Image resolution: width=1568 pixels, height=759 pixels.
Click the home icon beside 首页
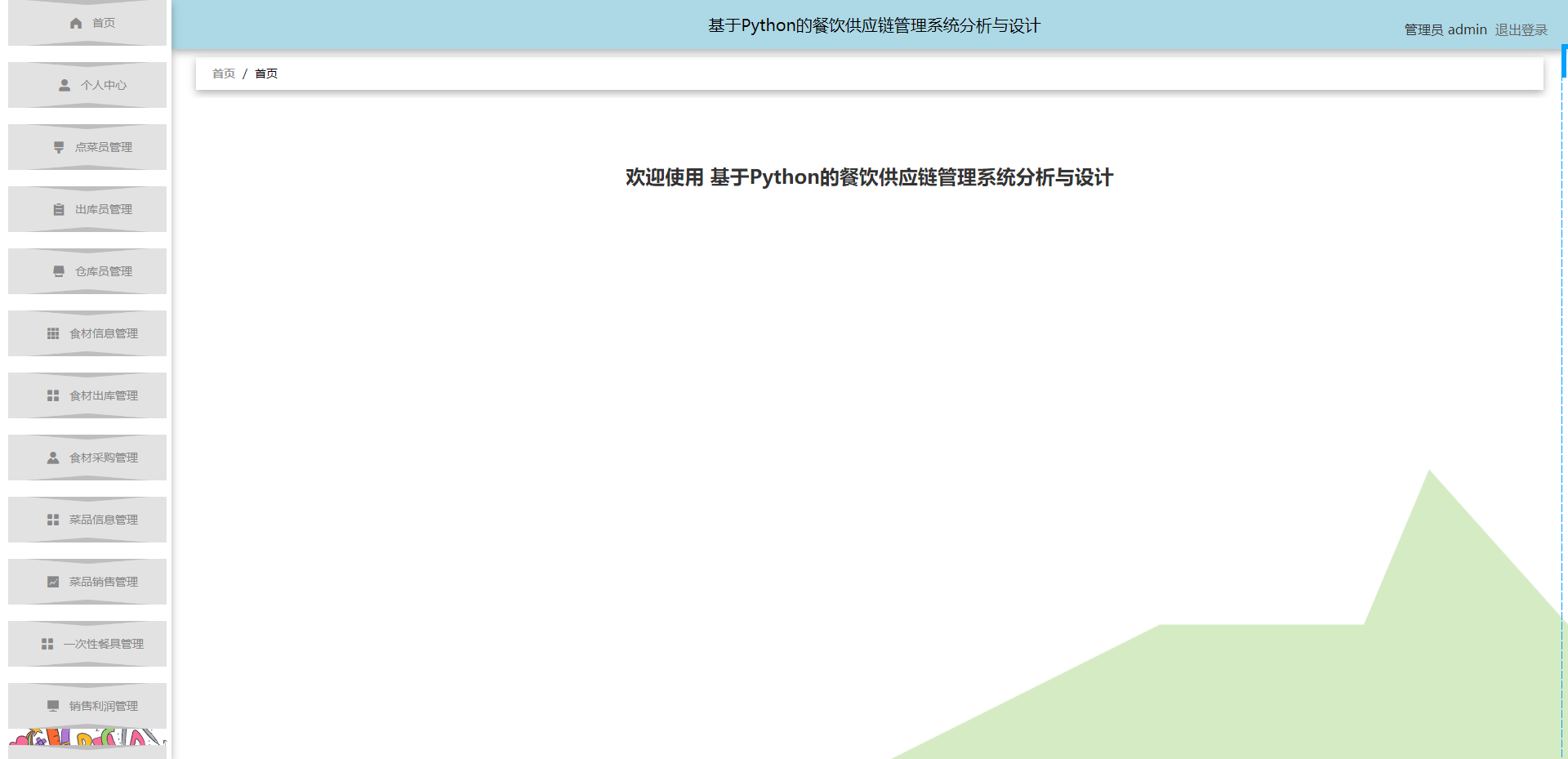(x=76, y=23)
